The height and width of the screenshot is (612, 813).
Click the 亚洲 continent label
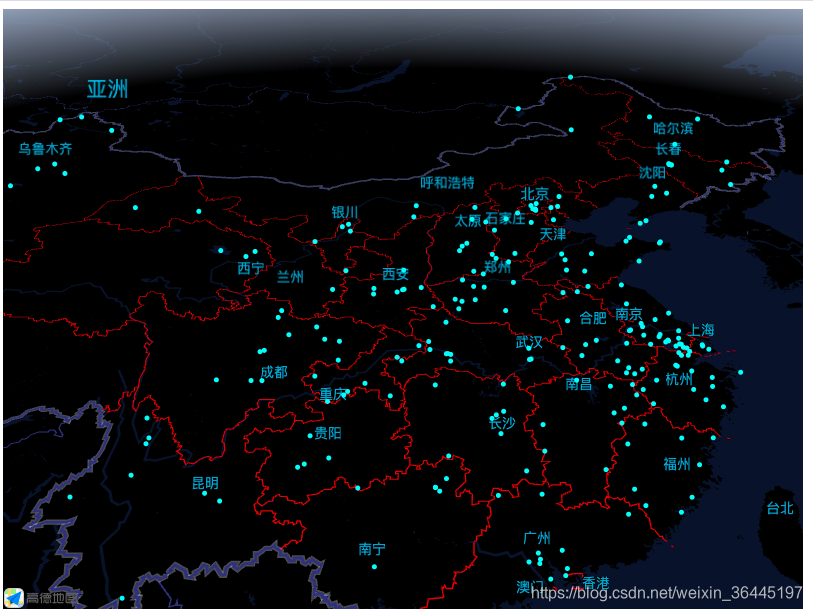coord(107,89)
